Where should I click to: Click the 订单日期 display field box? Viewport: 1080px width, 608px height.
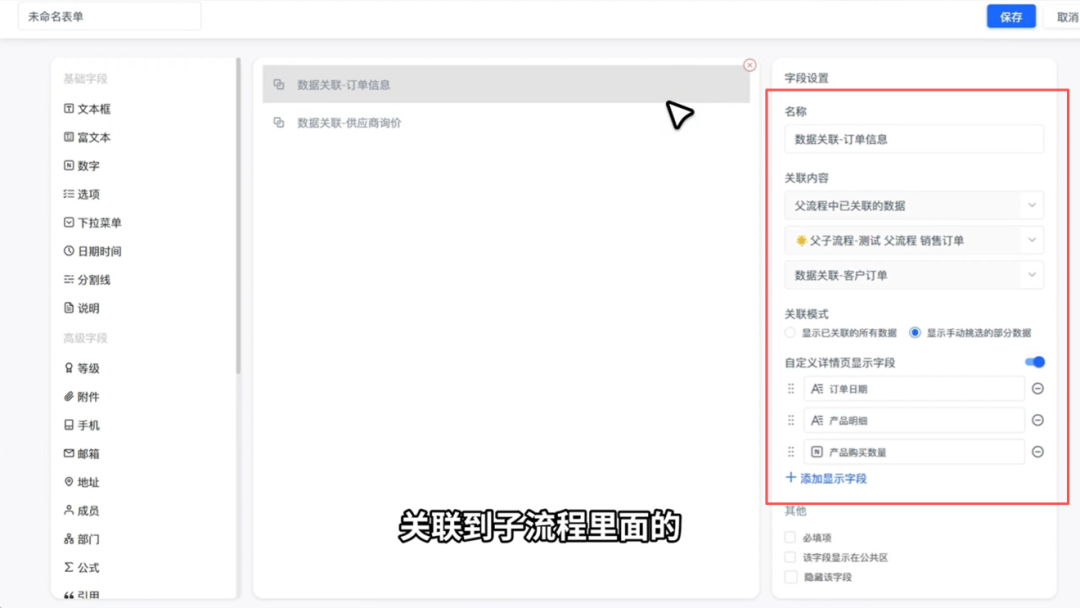tap(914, 388)
